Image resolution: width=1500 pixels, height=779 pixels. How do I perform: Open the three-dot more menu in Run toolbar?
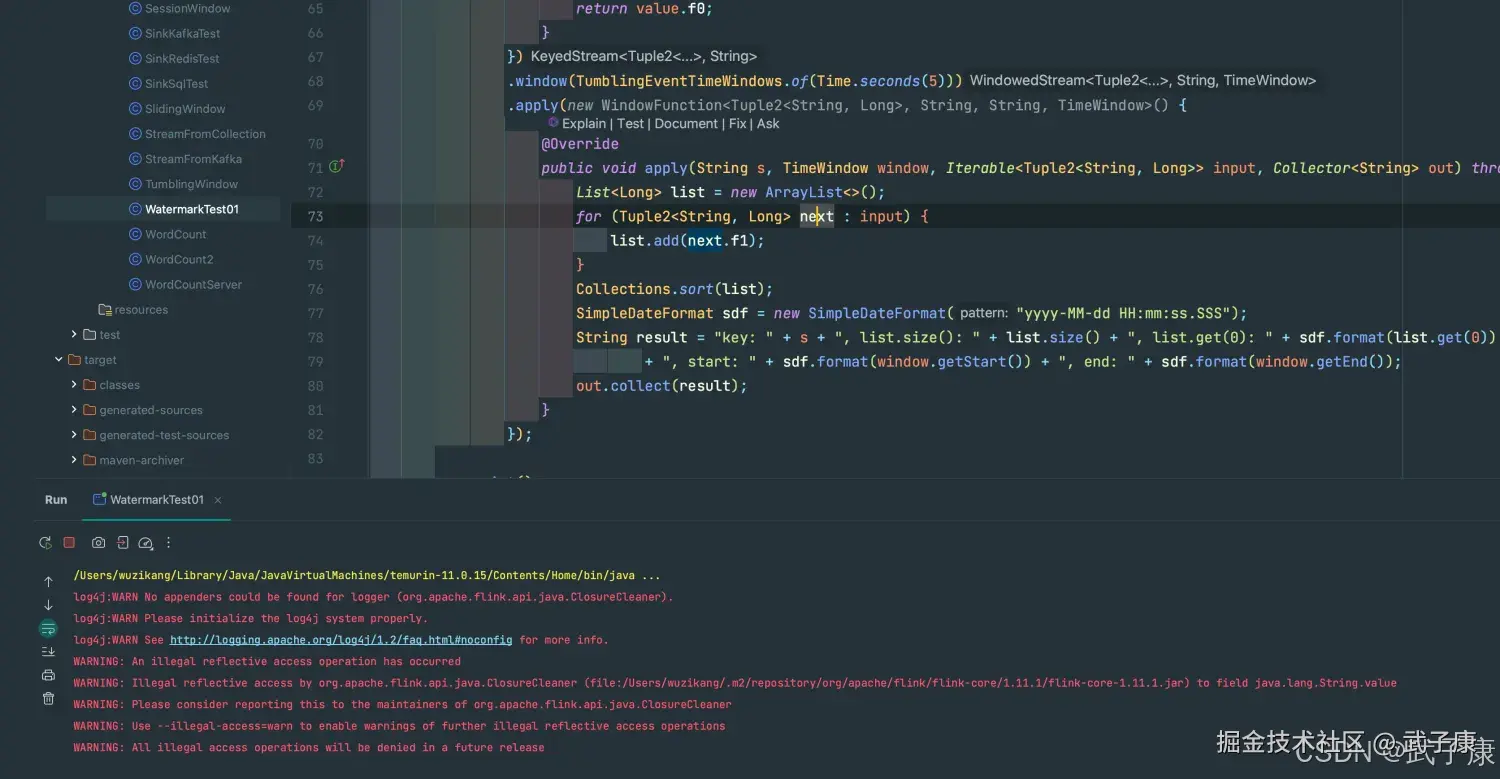coord(168,543)
